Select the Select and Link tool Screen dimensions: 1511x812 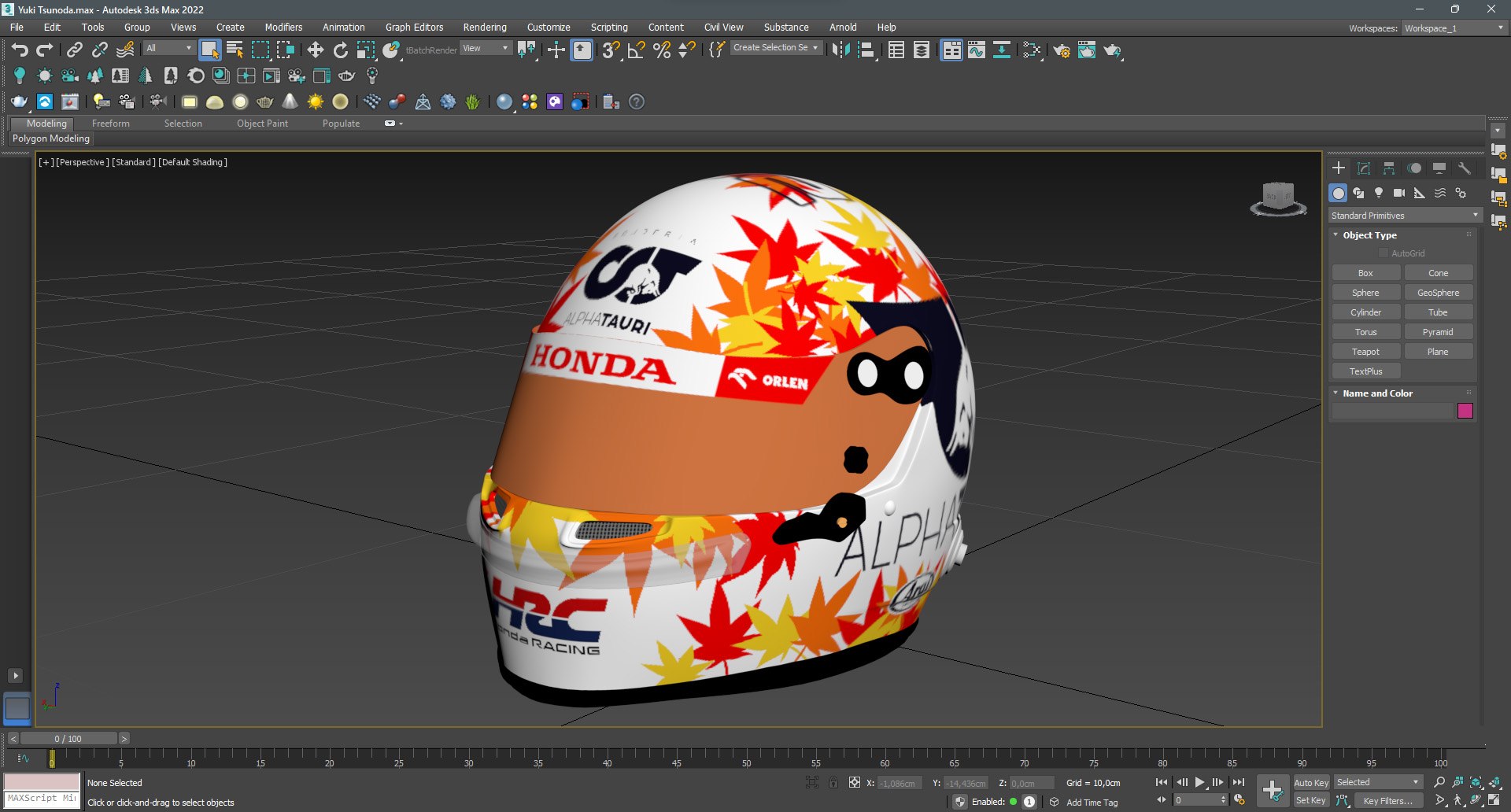[x=74, y=50]
